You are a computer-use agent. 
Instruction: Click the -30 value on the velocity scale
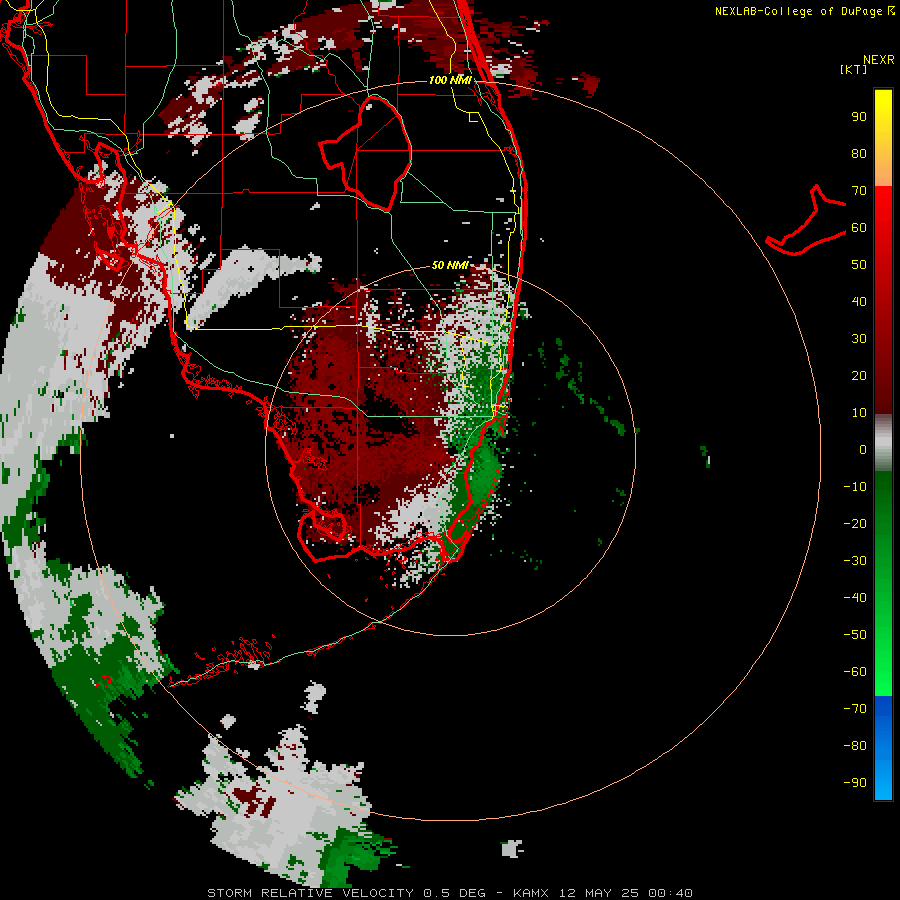coord(855,561)
